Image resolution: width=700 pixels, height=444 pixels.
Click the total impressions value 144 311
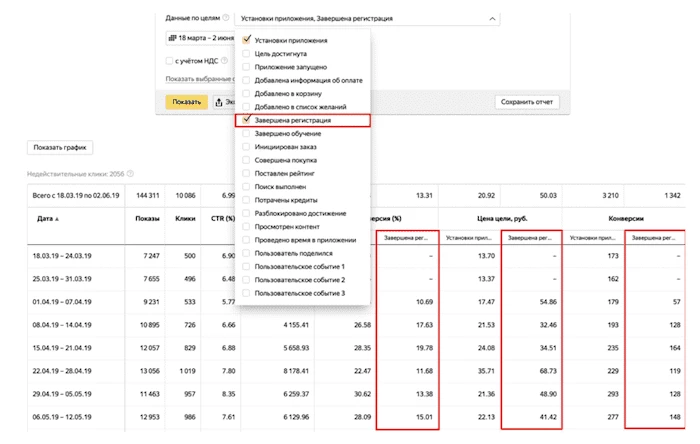(148, 195)
